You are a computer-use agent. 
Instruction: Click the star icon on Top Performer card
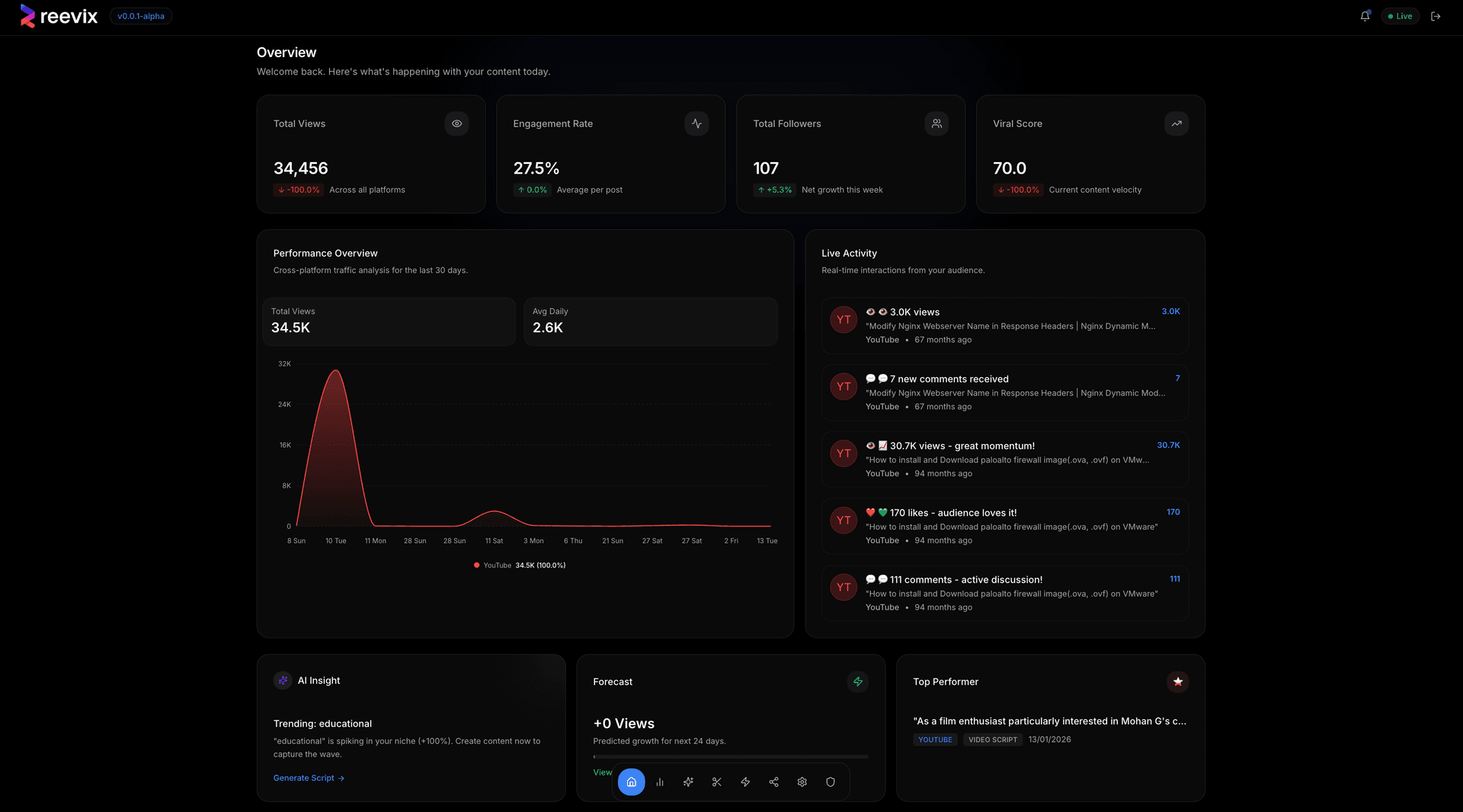pyautogui.click(x=1177, y=682)
